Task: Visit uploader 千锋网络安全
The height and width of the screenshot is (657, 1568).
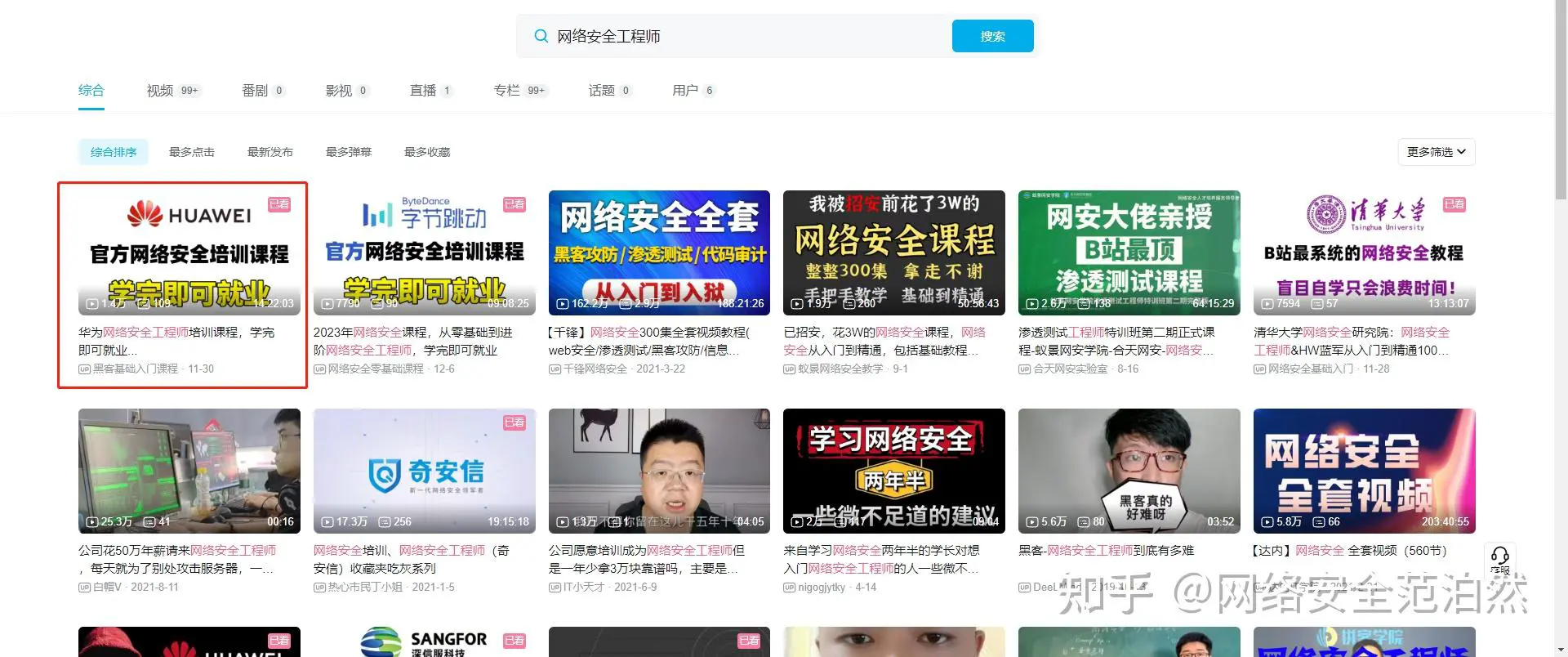Action: pos(595,369)
